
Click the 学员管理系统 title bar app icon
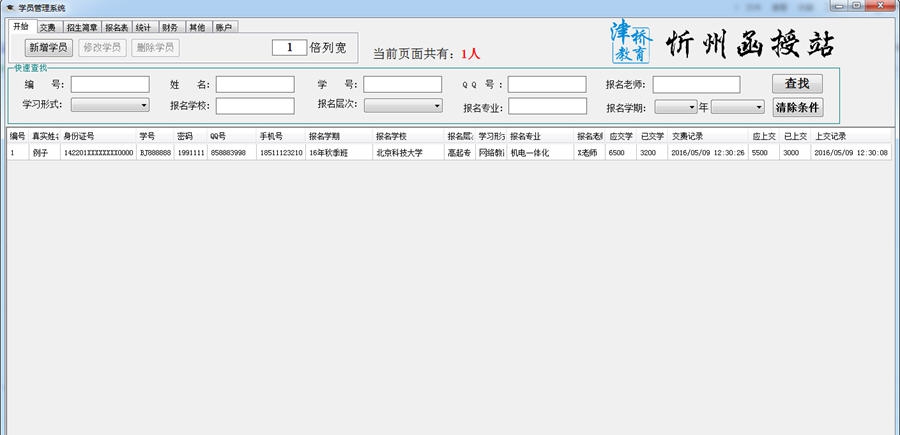[x=9, y=7]
